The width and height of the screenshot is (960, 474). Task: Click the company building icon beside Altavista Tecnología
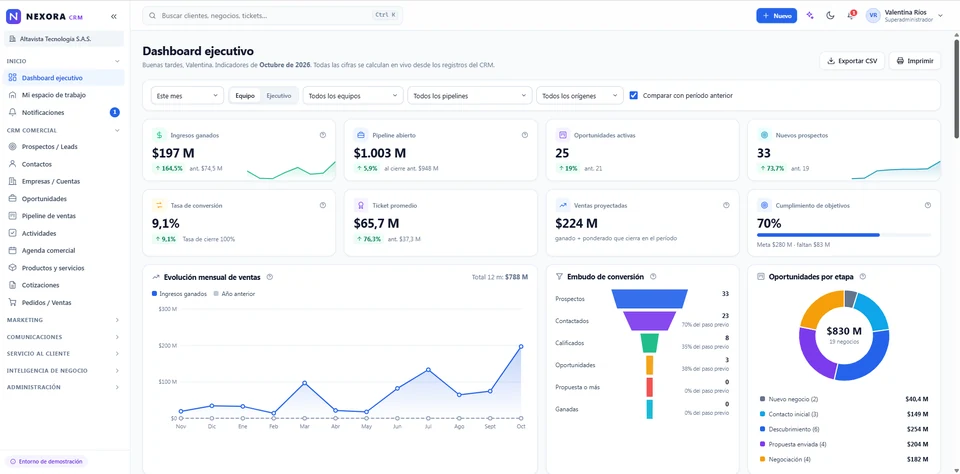point(12,39)
